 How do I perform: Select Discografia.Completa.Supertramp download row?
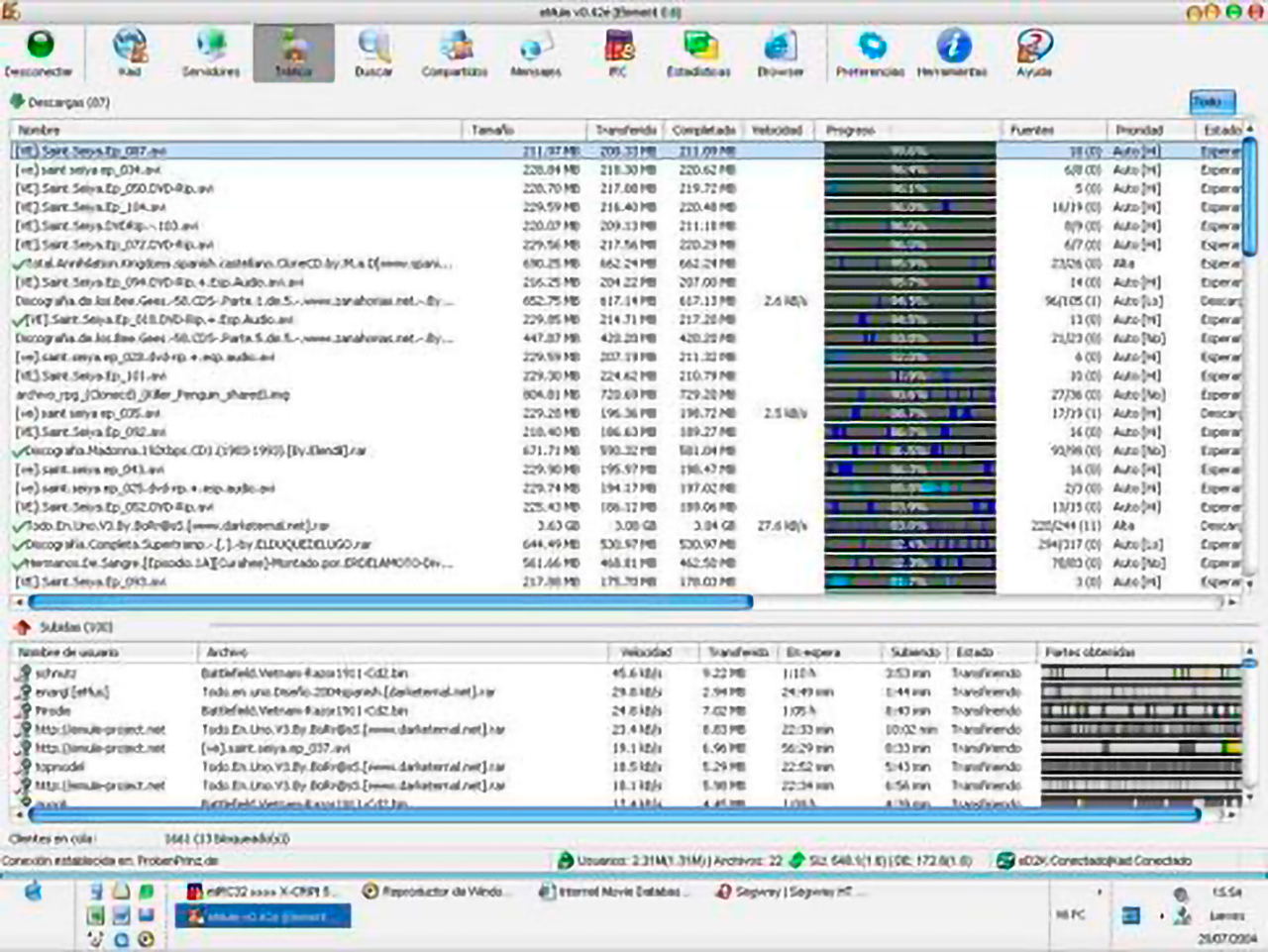625,544
